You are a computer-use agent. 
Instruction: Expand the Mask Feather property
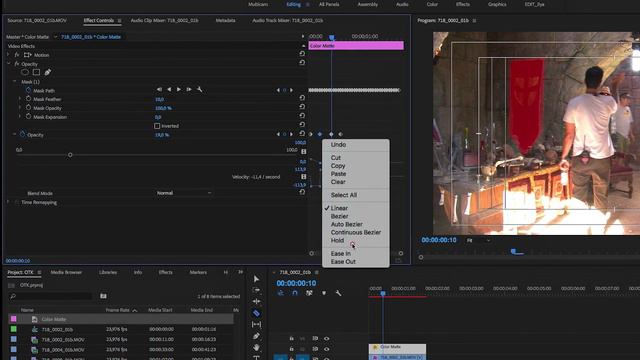pos(20,99)
